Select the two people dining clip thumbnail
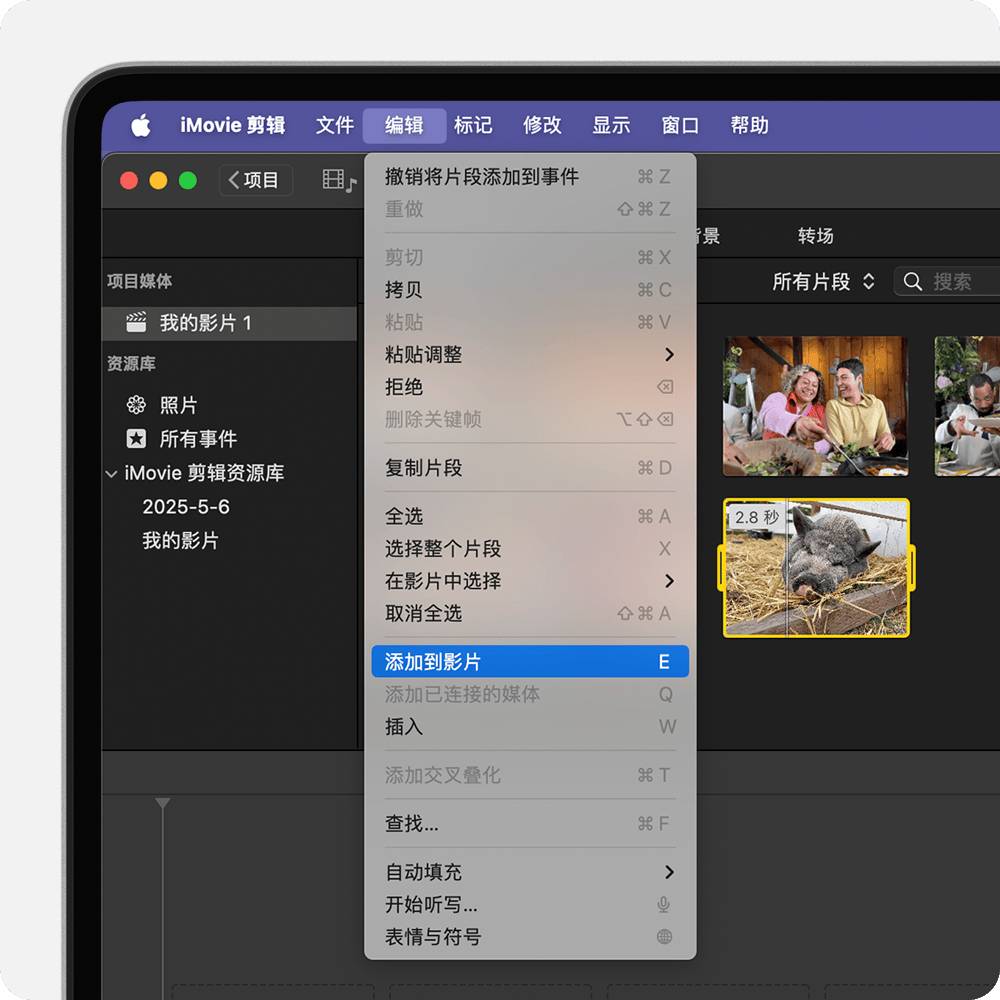Screen dimensions: 1000x1000 816,406
